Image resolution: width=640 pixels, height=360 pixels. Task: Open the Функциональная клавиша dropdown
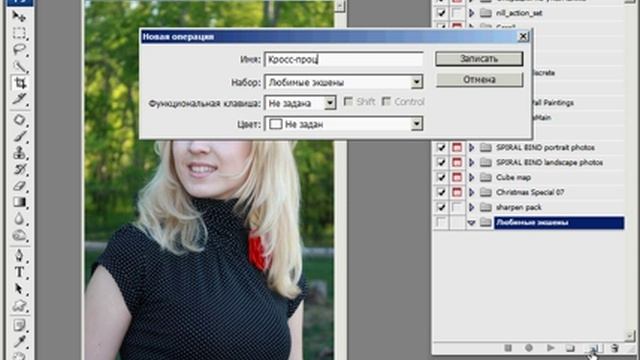(330, 103)
